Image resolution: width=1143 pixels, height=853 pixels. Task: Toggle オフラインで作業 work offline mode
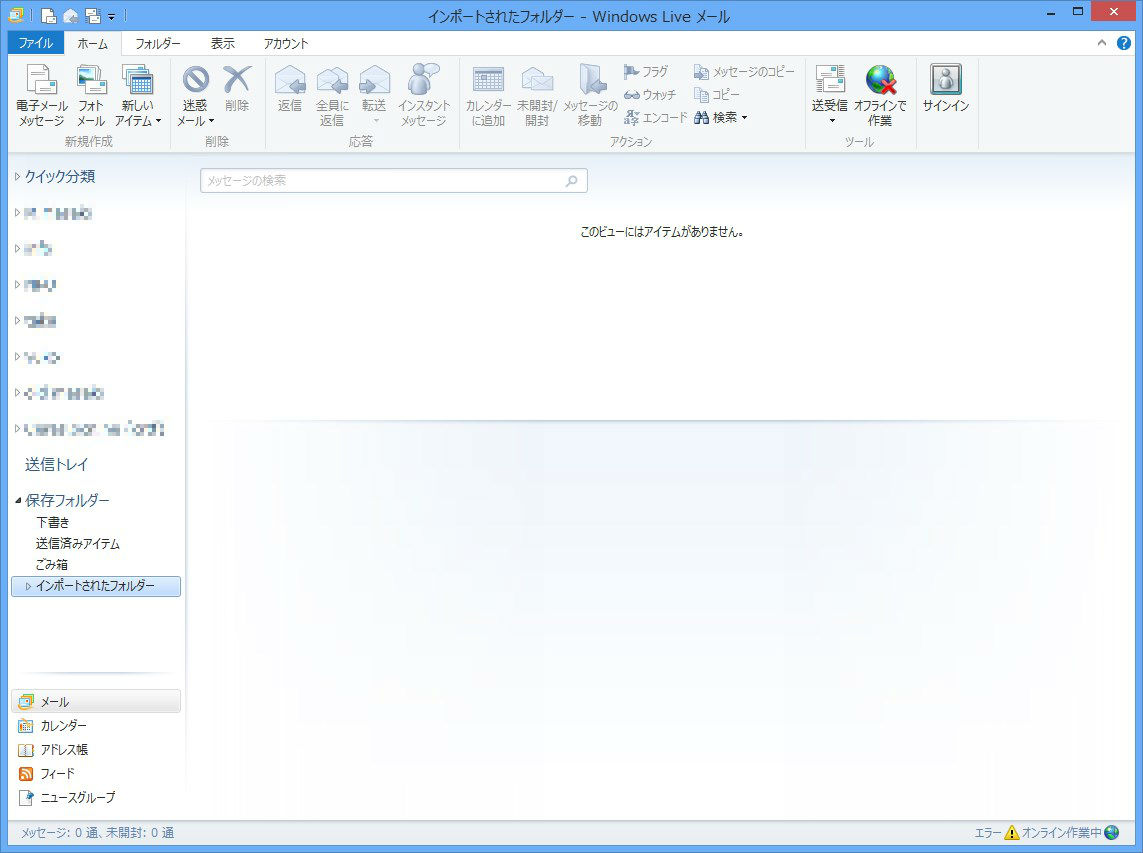[880, 96]
